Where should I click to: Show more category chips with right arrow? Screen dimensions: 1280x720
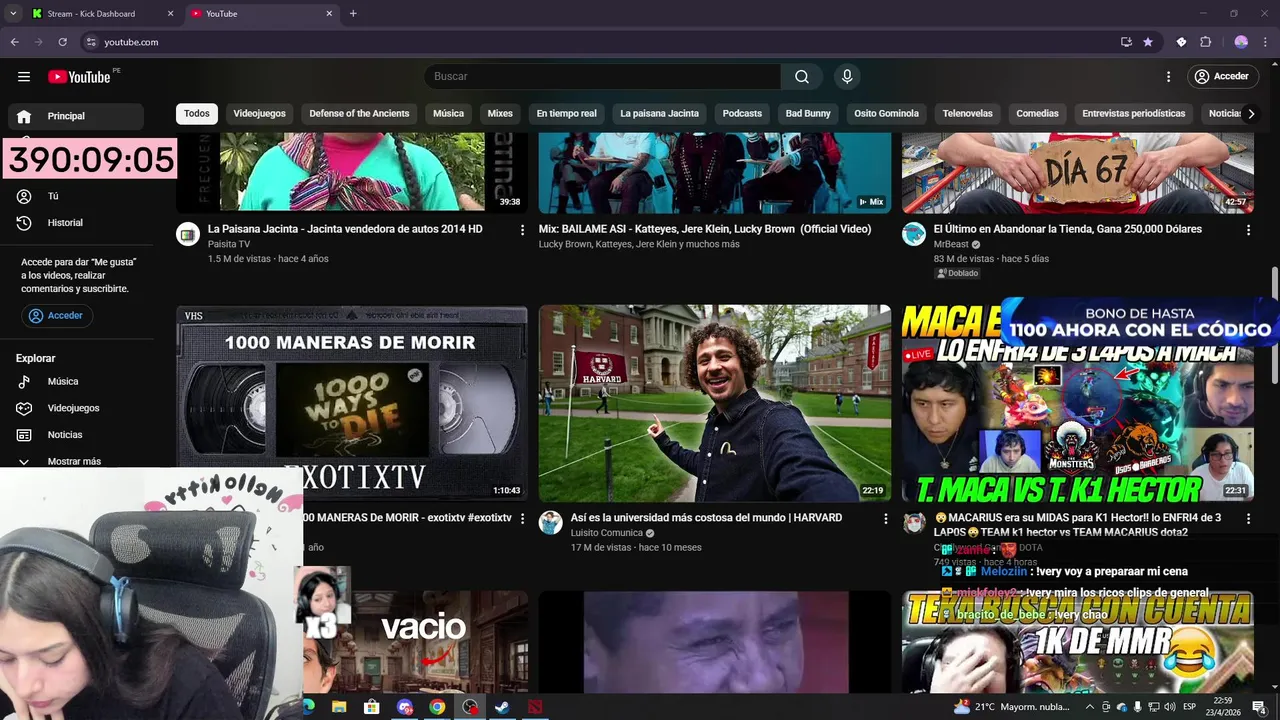pyautogui.click(x=1251, y=114)
